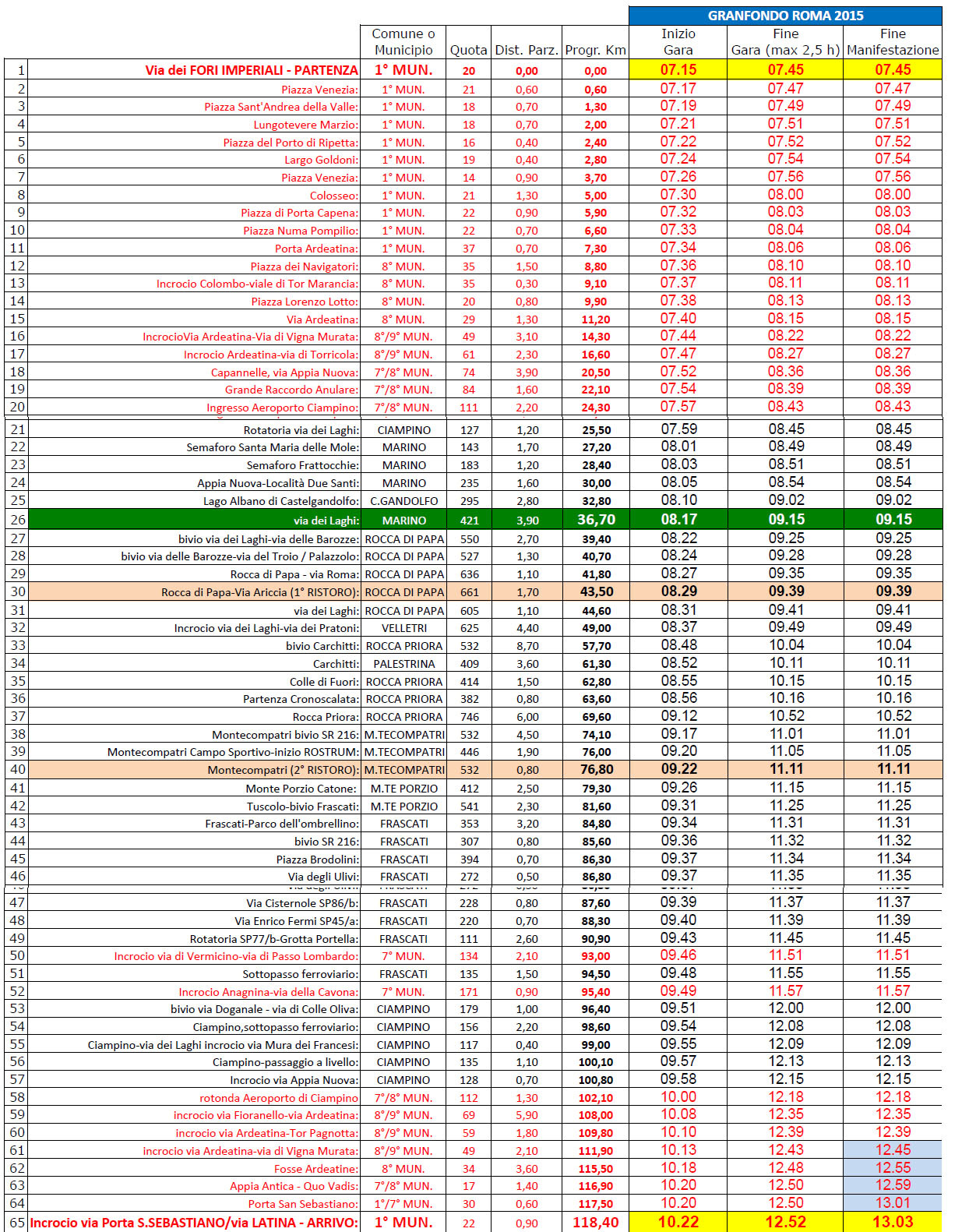Image resolution: width=969 pixels, height=1232 pixels.
Task: Click the Grande Raccordo Anulare cell
Action: tap(291, 390)
